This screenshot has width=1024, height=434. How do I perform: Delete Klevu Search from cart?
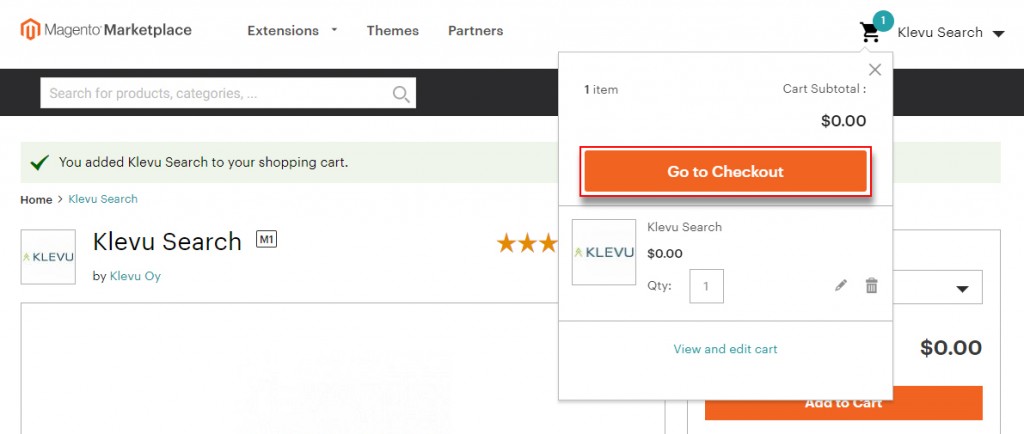(871, 286)
